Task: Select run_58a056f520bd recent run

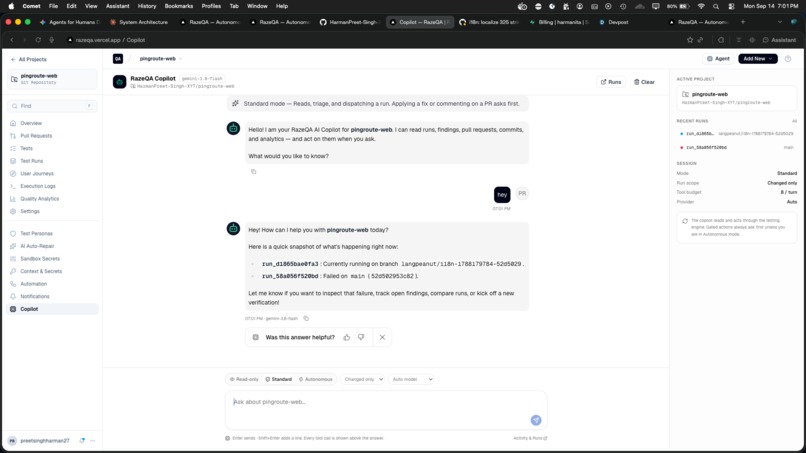Action: click(736, 148)
